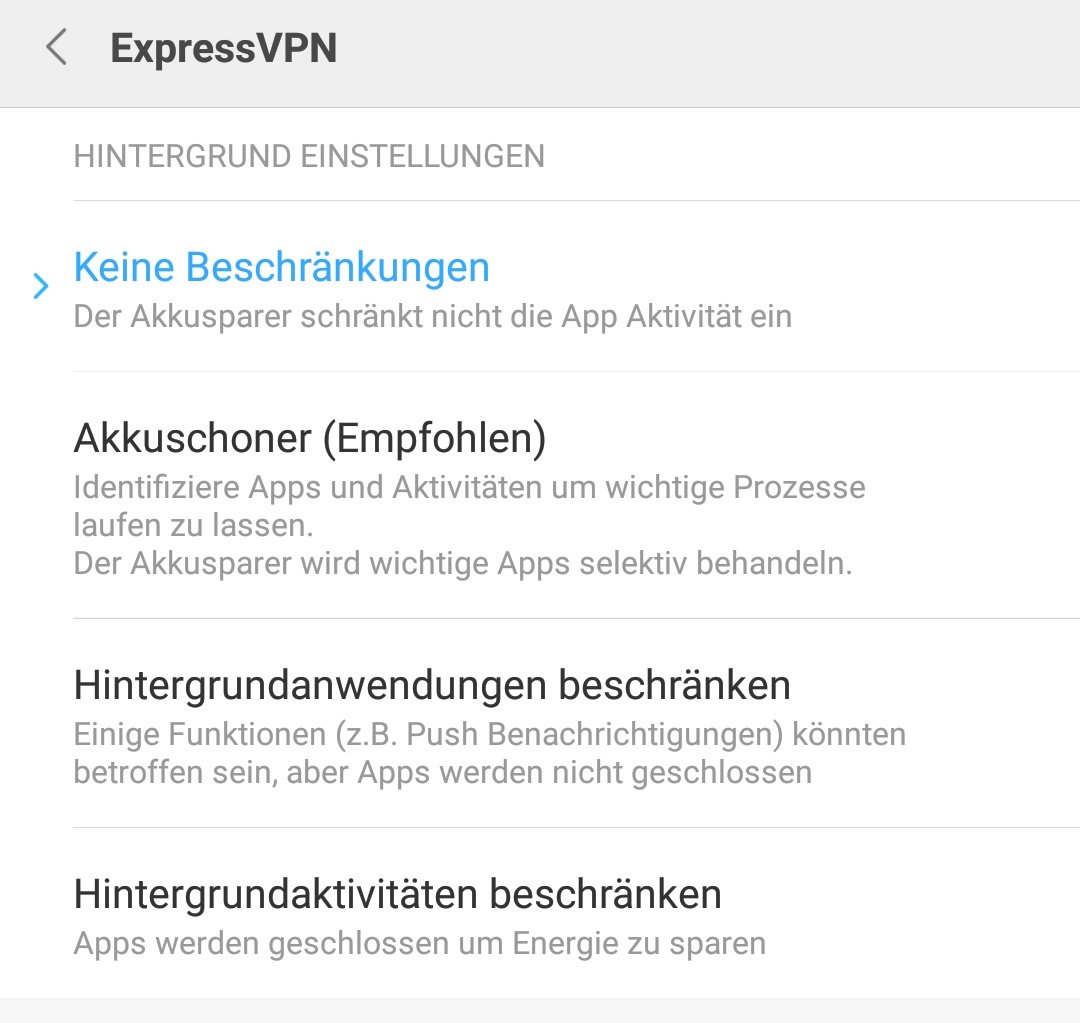The width and height of the screenshot is (1080, 1023).
Task: Tap the word '(Empfohlen)' in the Akkuschoner title
Action: tap(435, 438)
